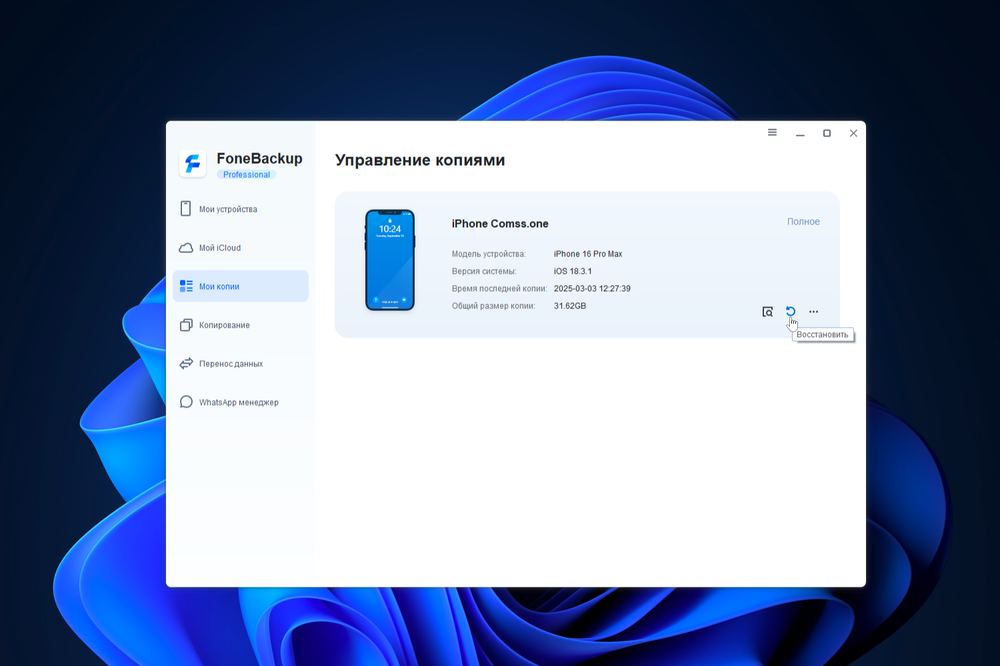Minimize the FoneBackup window
The image size is (1000, 666).
coord(800,133)
